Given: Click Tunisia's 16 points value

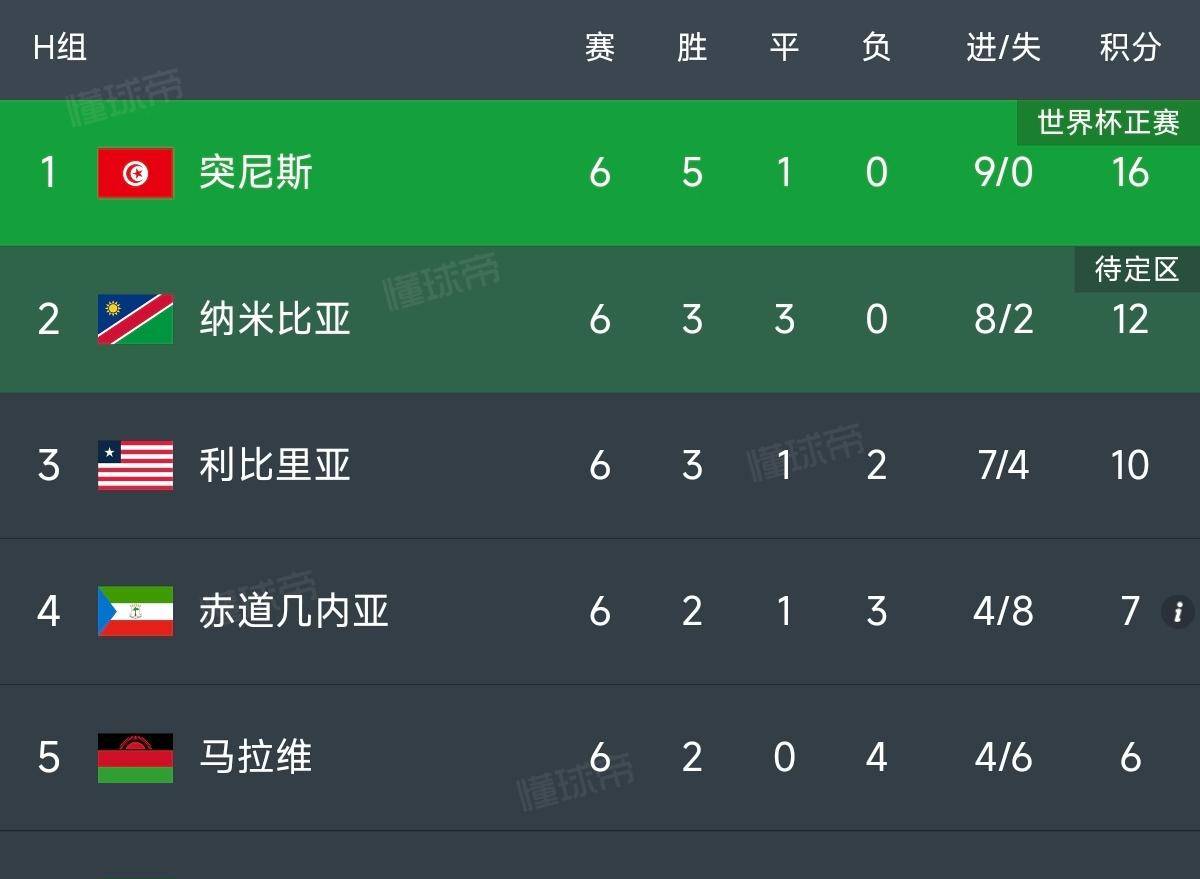Looking at the screenshot, I should pos(1130,173).
